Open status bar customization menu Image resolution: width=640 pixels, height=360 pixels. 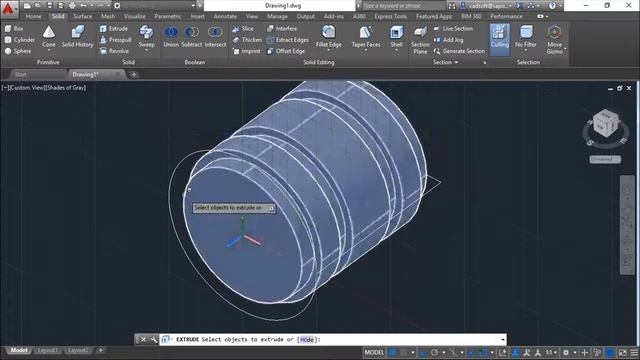coord(634,352)
